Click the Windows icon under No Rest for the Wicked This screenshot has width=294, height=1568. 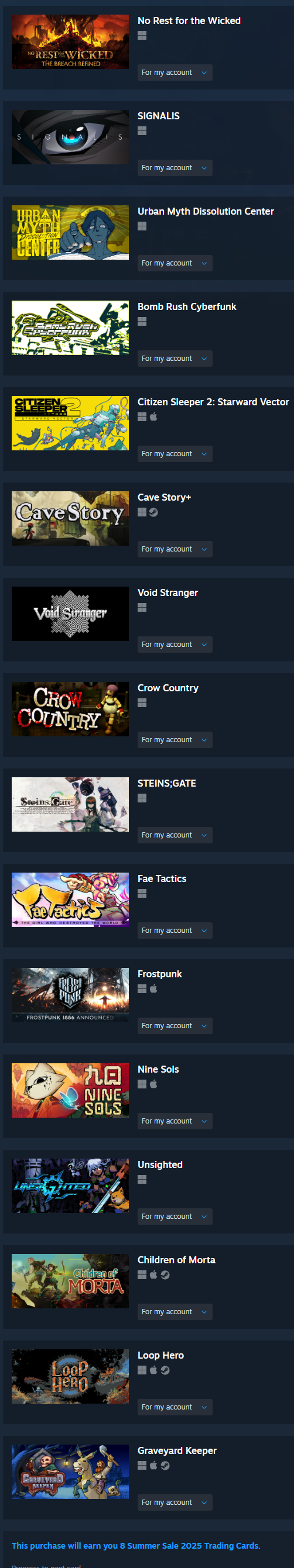[x=142, y=36]
